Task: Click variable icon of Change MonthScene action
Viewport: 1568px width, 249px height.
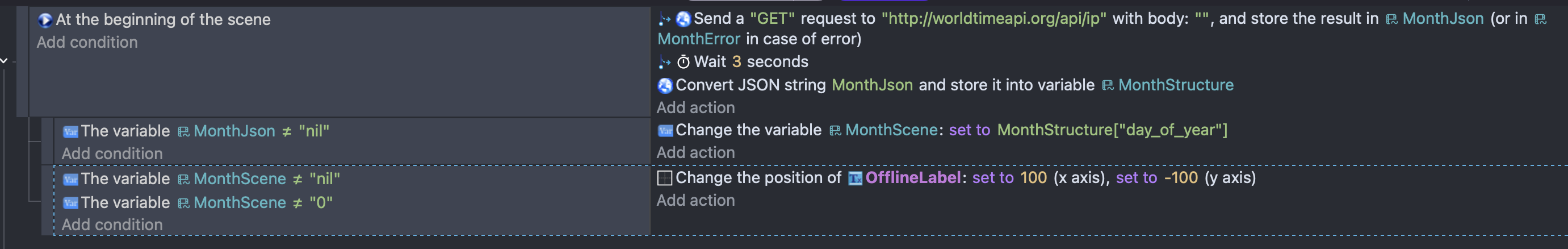Action: pos(665,130)
